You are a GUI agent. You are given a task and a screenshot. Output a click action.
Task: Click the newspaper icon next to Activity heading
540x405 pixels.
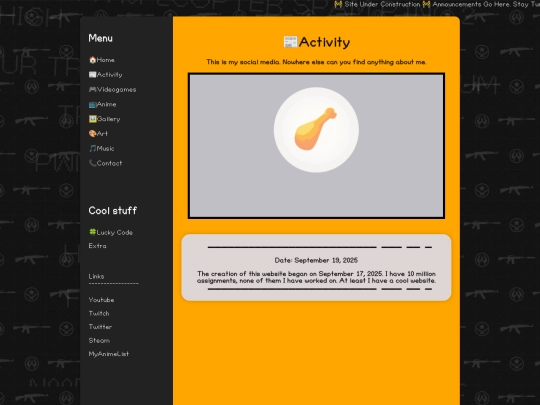tap(290, 42)
